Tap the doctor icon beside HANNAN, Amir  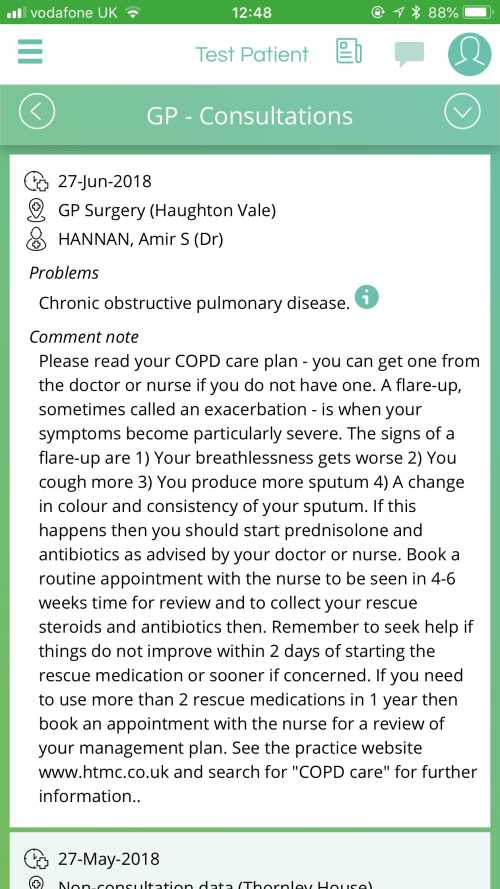click(x=36, y=239)
